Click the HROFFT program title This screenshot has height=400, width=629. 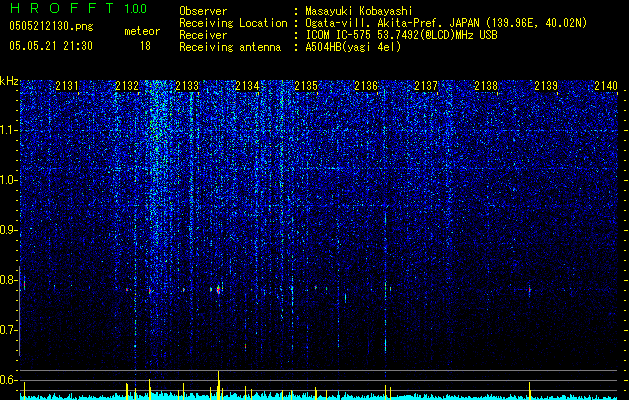[62, 8]
